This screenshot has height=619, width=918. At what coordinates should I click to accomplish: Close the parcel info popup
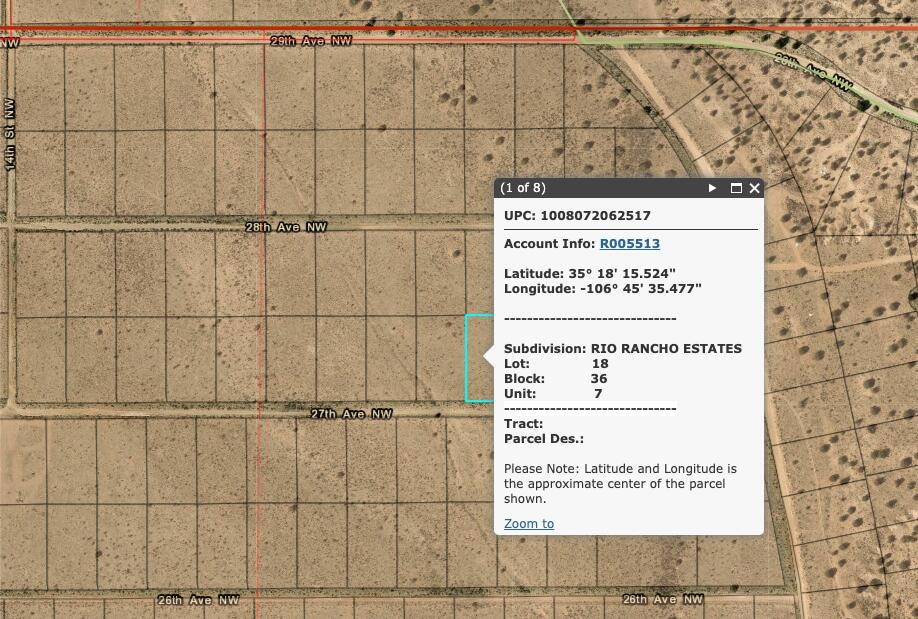[x=755, y=188]
